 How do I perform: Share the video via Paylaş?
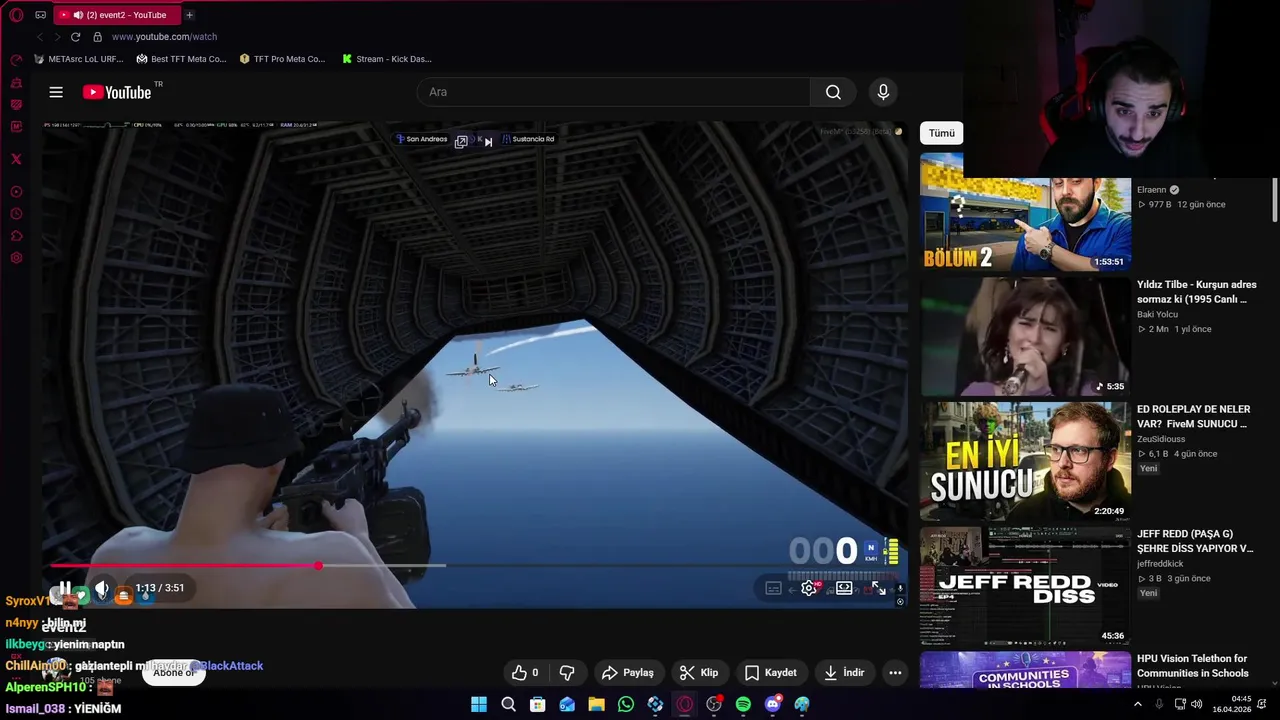coord(628,673)
